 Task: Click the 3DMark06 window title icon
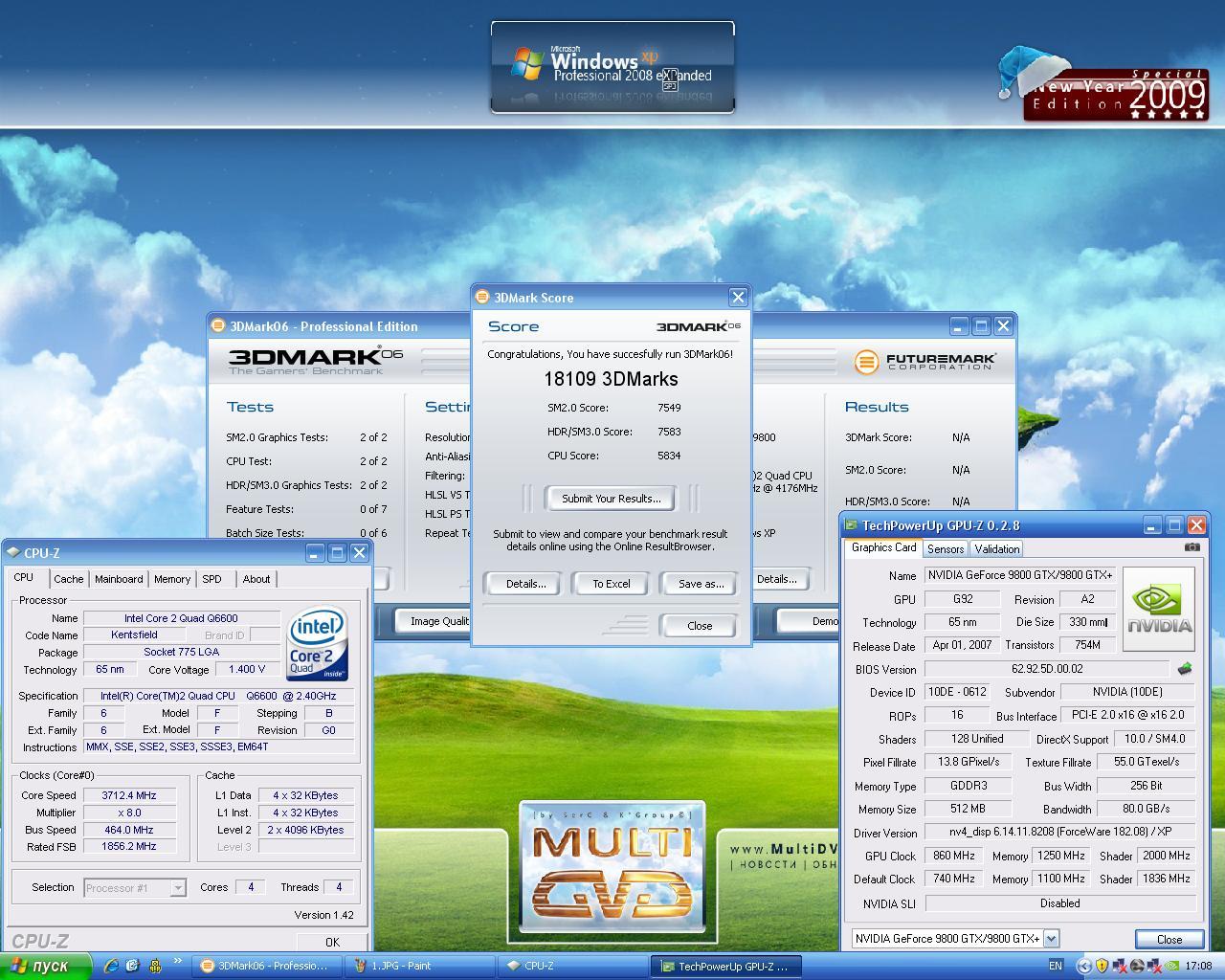[218, 325]
